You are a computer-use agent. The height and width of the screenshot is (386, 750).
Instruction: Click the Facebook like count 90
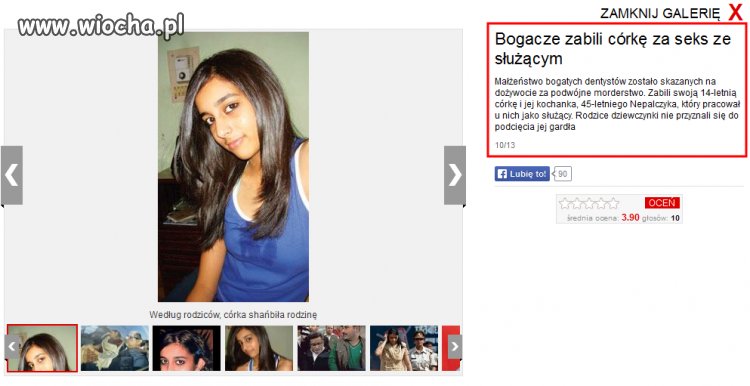(563, 174)
